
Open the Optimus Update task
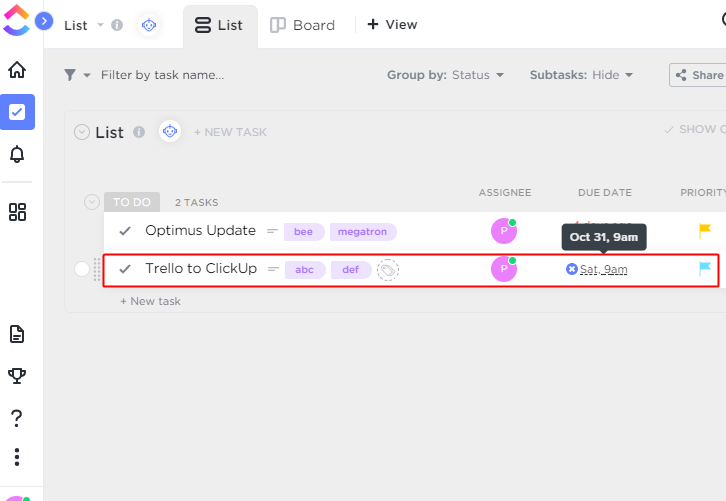pyautogui.click(x=200, y=231)
